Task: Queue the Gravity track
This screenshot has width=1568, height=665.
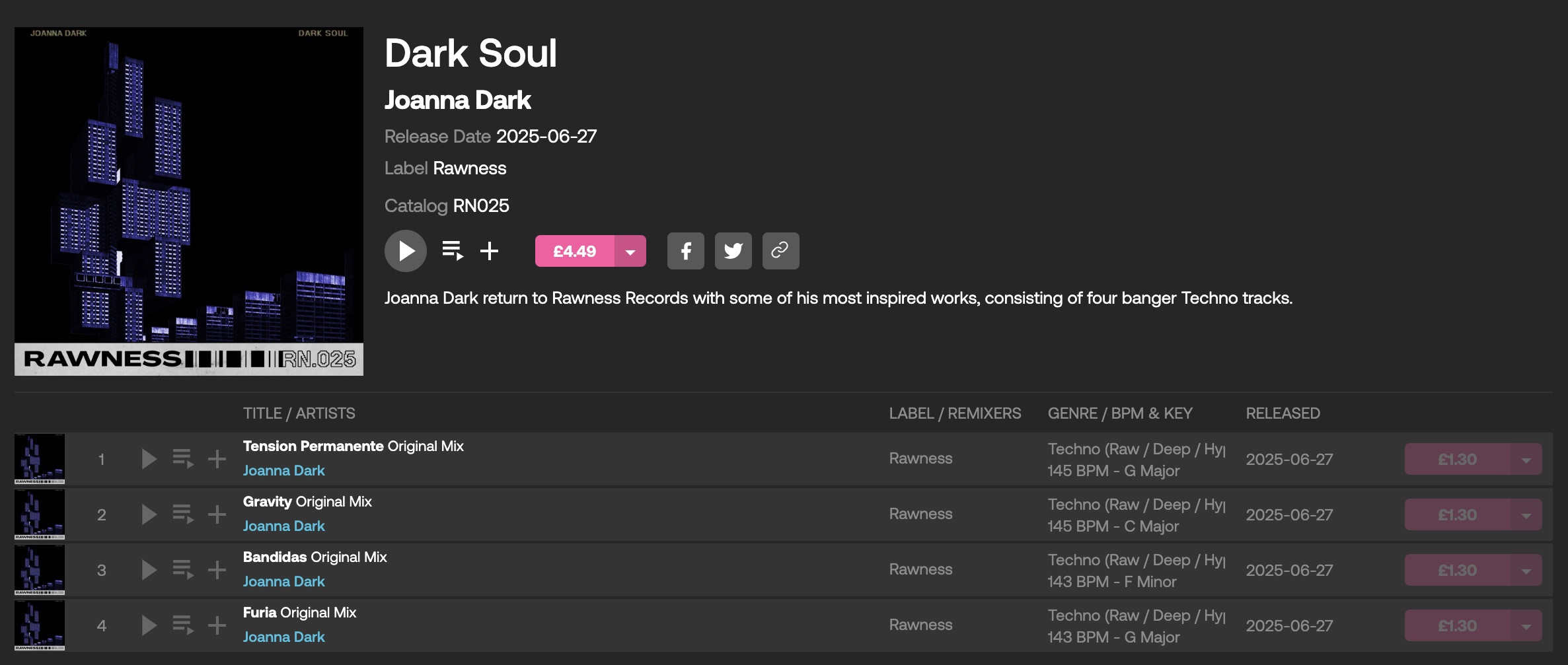Action: coord(183,514)
